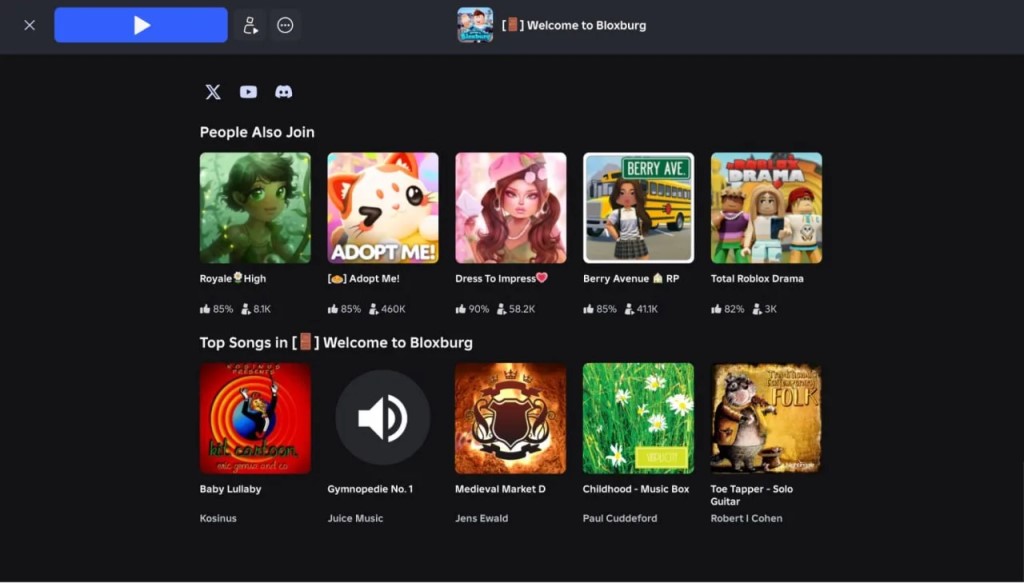Click the 85% rating under Royale High
Image resolution: width=1024 pixels, height=583 pixels.
pos(223,309)
